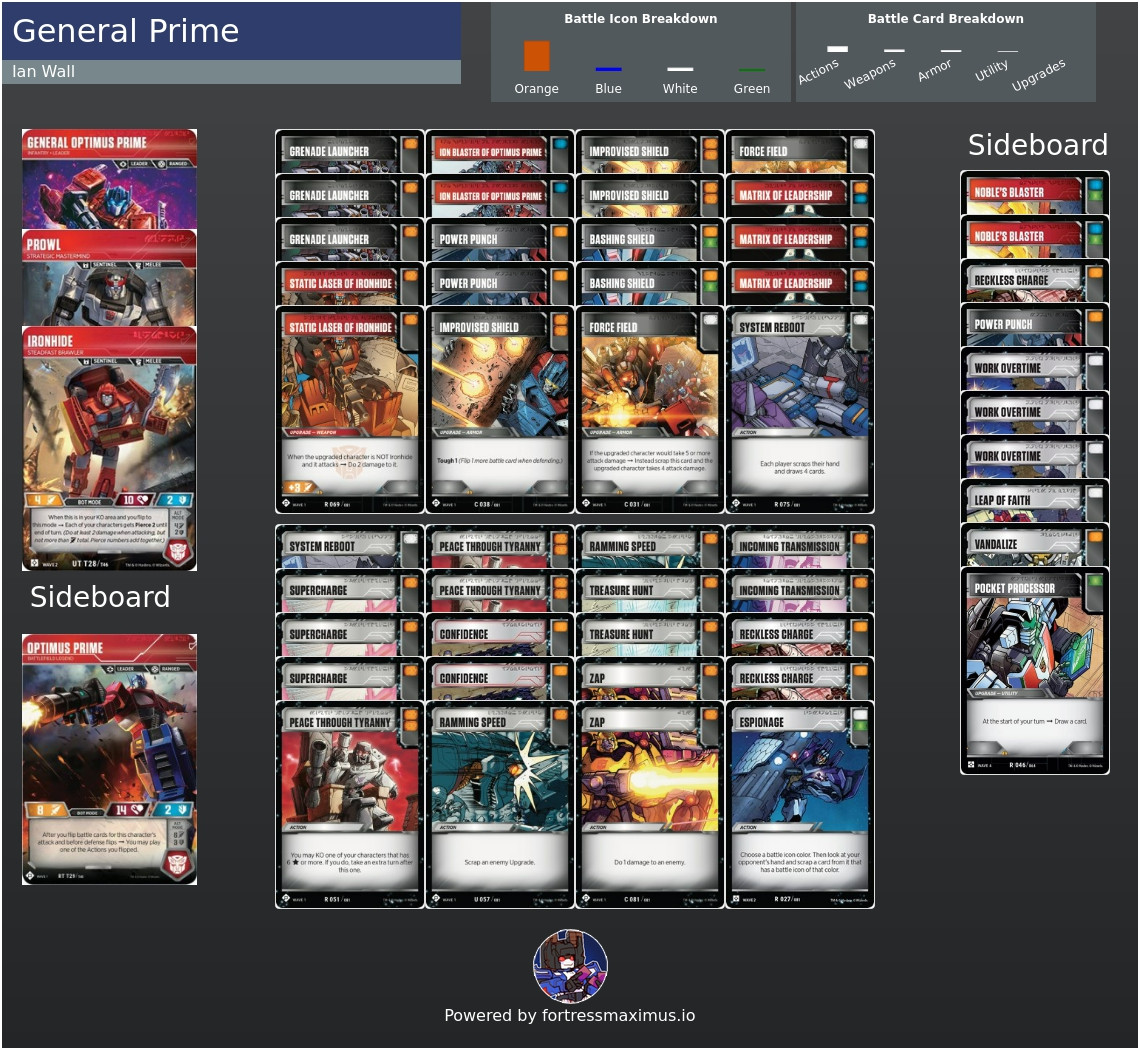Click Ironhide's defense value 2 icon
The width and height of the screenshot is (1140, 1050).
pyautogui.click(x=175, y=500)
